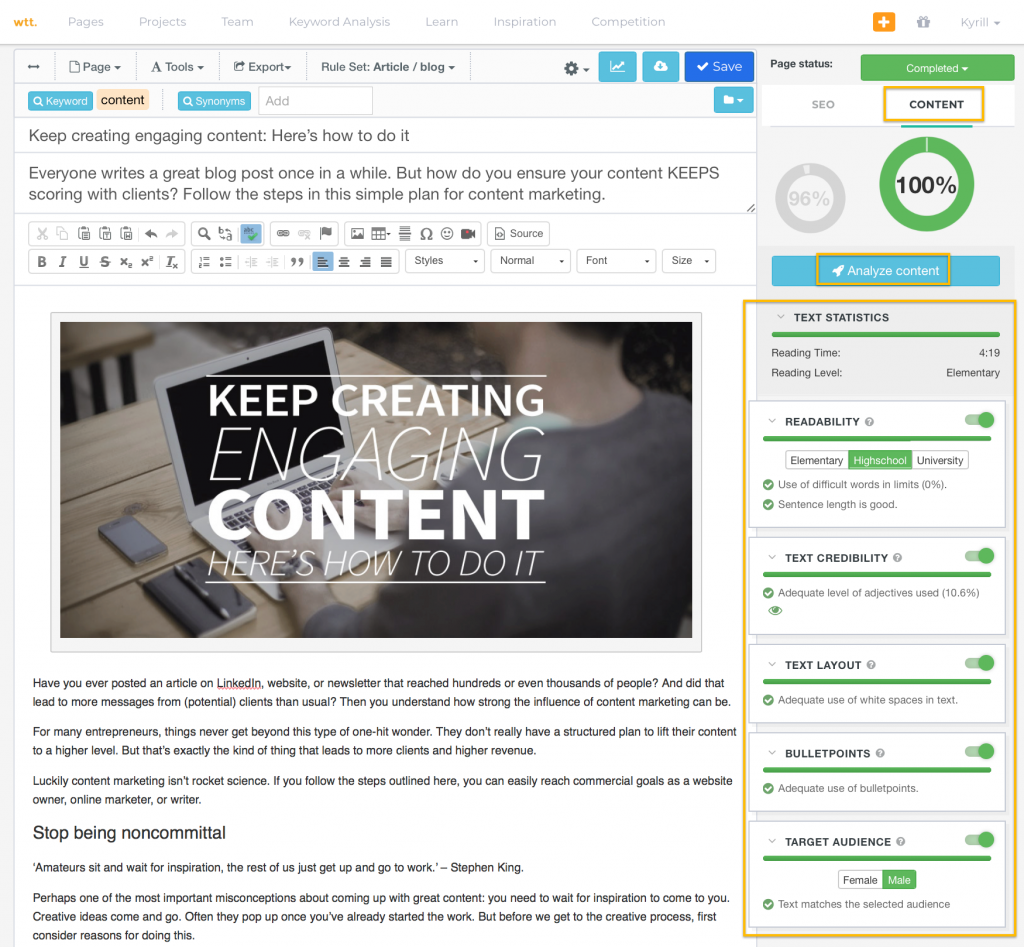Click the Replace icon in editor toolbar
This screenshot has height=947, width=1024.
pos(225,234)
